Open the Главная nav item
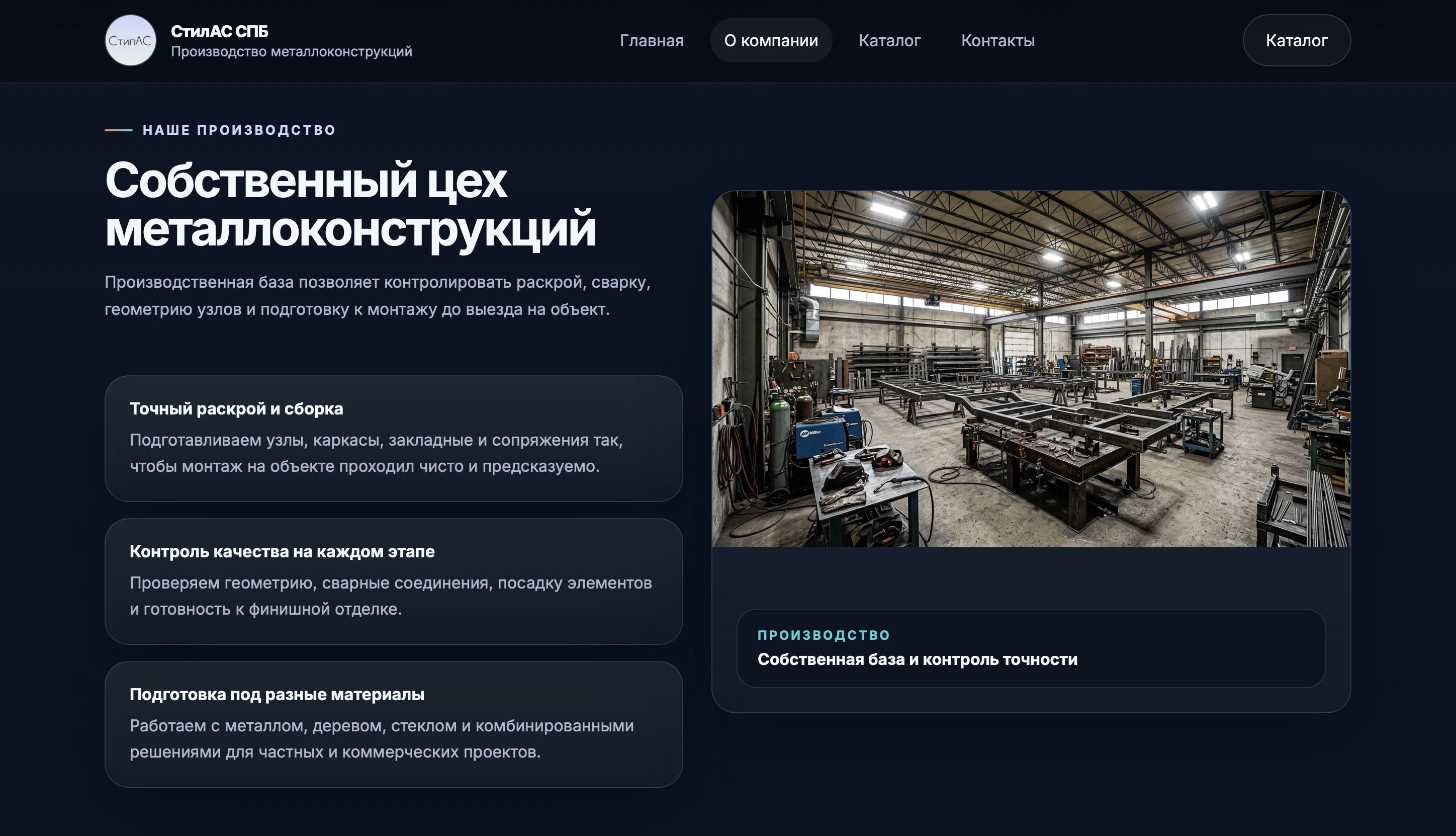 click(652, 40)
